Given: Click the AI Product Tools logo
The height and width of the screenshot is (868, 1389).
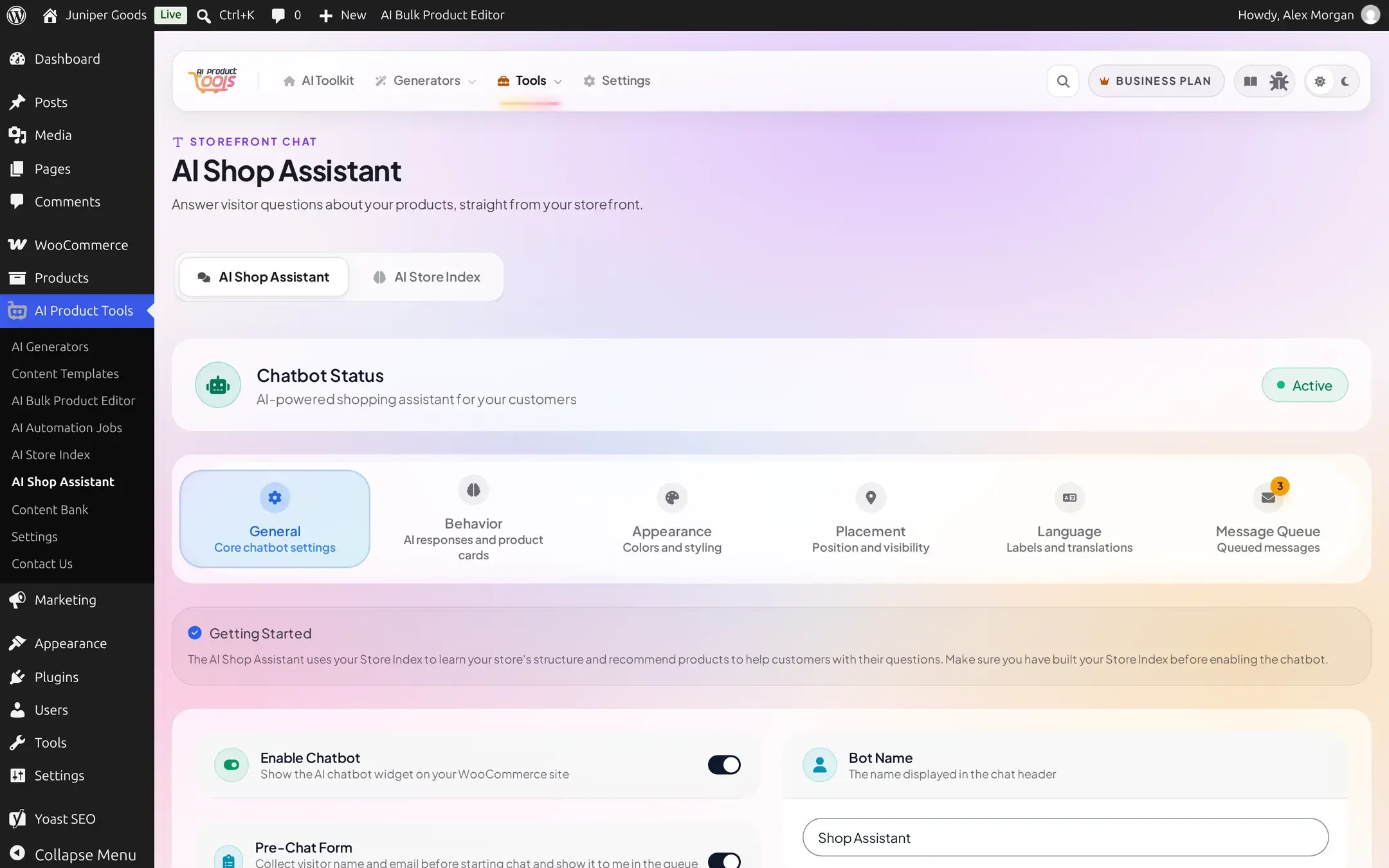Looking at the screenshot, I should pyautogui.click(x=213, y=81).
